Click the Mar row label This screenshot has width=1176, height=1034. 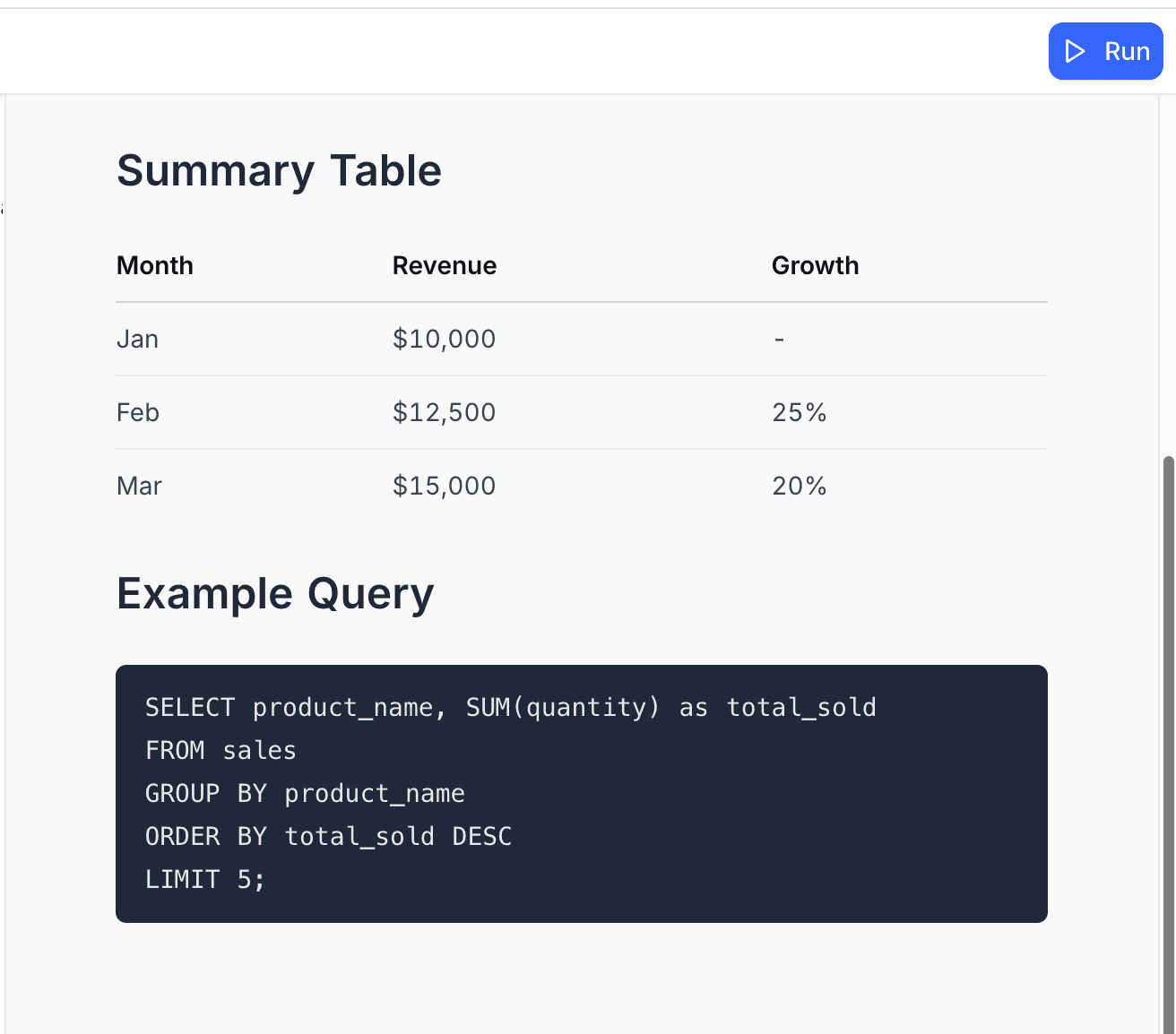tap(139, 486)
